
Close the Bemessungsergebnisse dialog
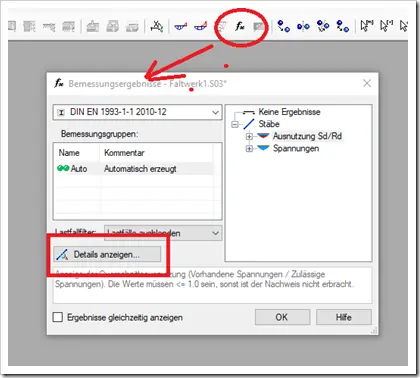pyautogui.click(x=367, y=83)
